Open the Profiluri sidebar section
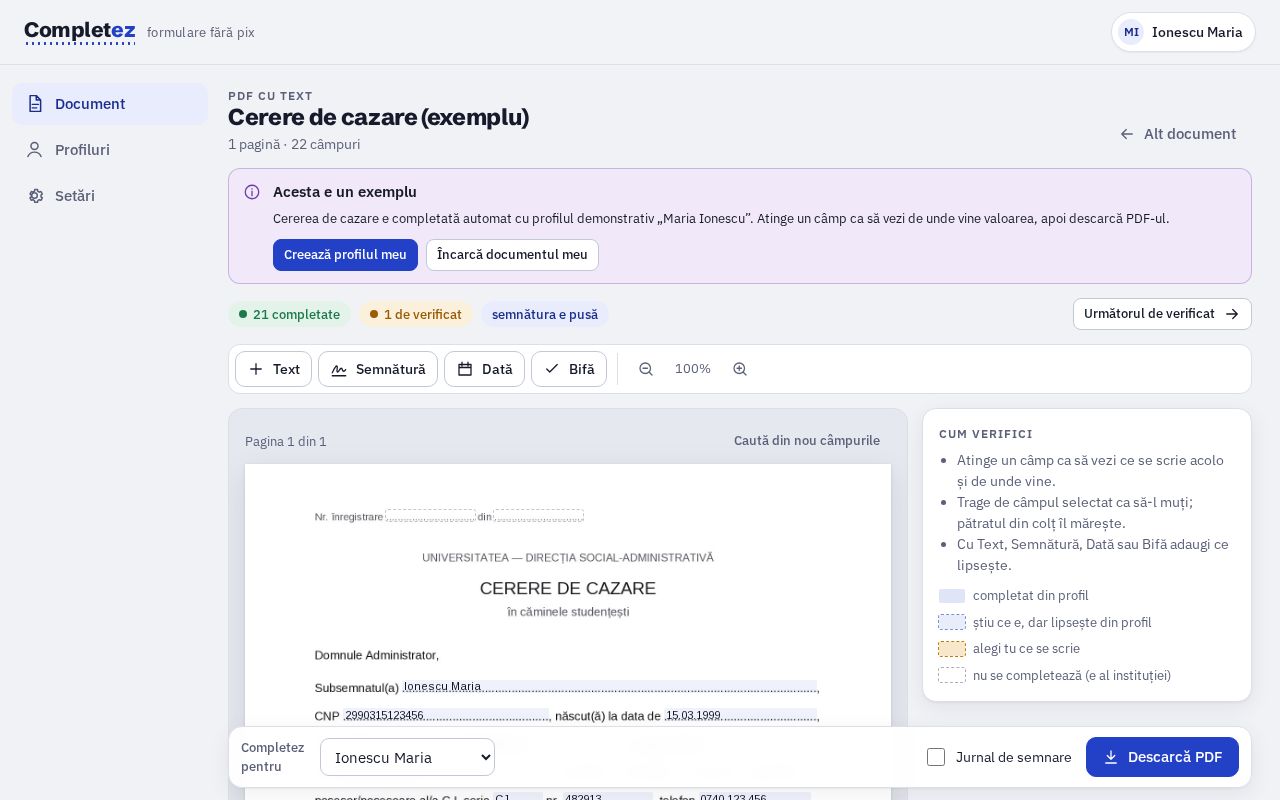 pos(110,150)
